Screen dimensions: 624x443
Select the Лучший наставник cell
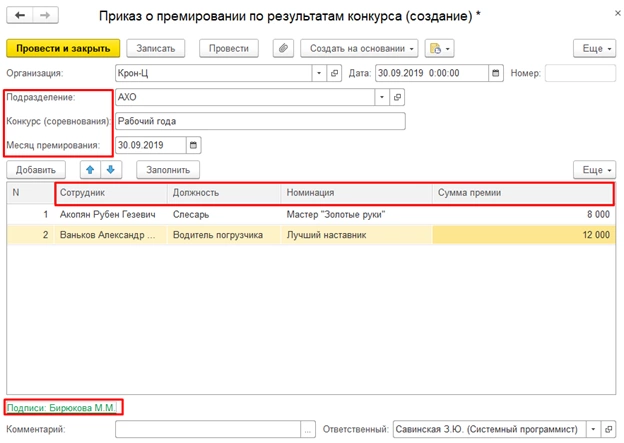point(357,235)
